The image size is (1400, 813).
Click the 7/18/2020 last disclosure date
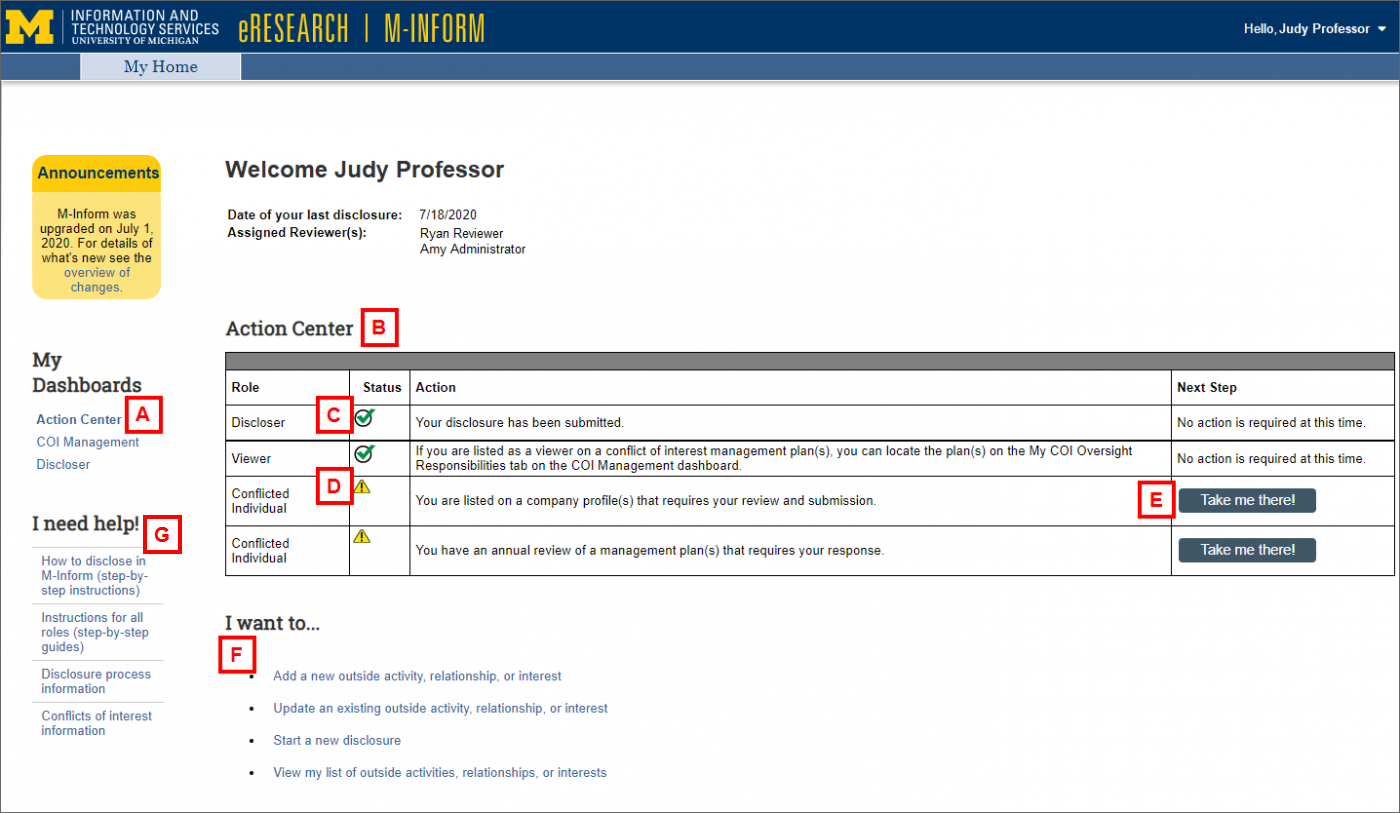point(450,215)
